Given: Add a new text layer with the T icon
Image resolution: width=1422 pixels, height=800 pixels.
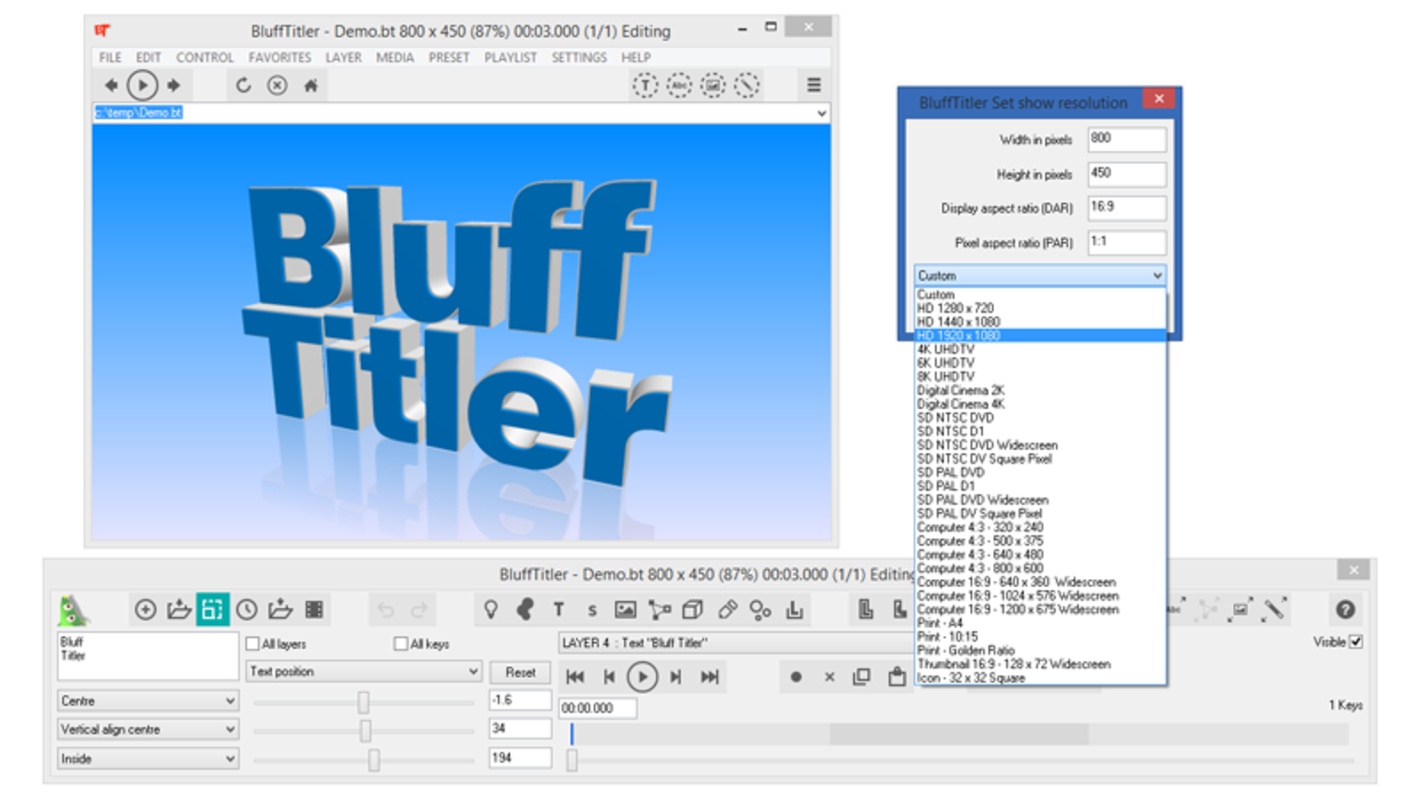Looking at the screenshot, I should pyautogui.click(x=558, y=610).
